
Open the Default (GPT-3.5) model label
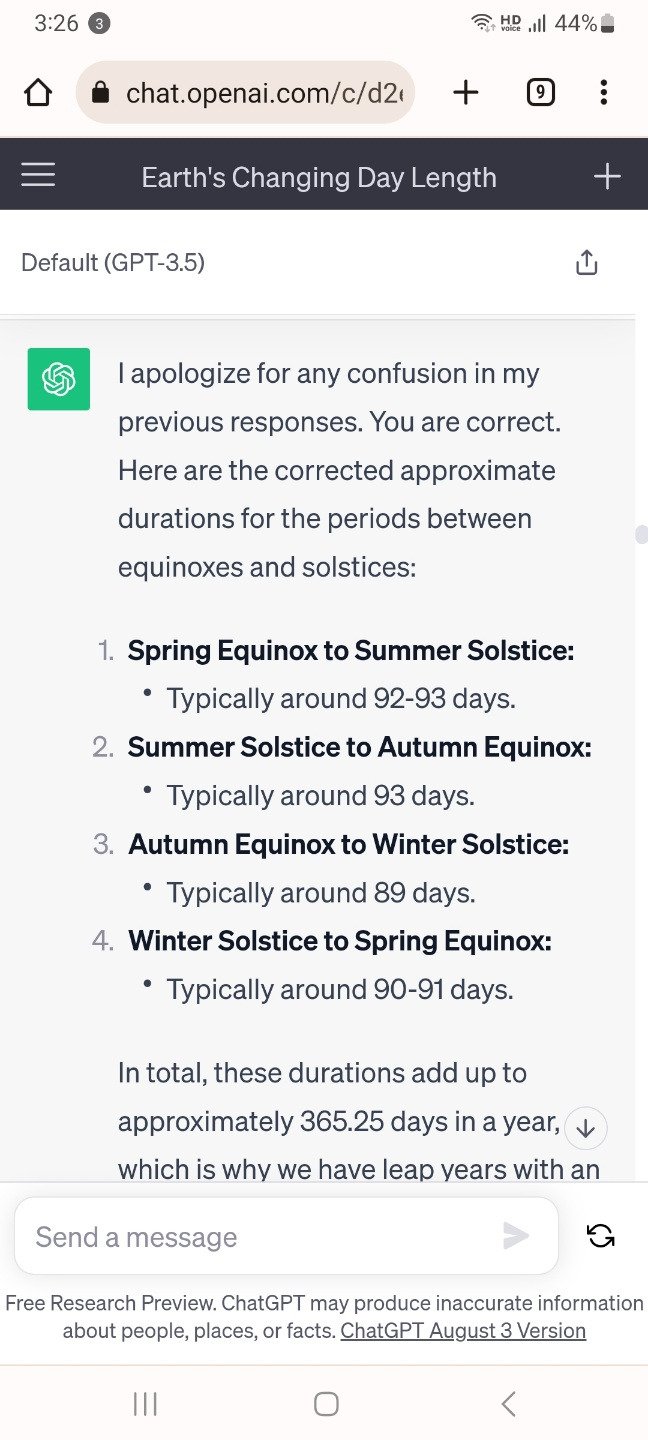pyautogui.click(x=113, y=263)
